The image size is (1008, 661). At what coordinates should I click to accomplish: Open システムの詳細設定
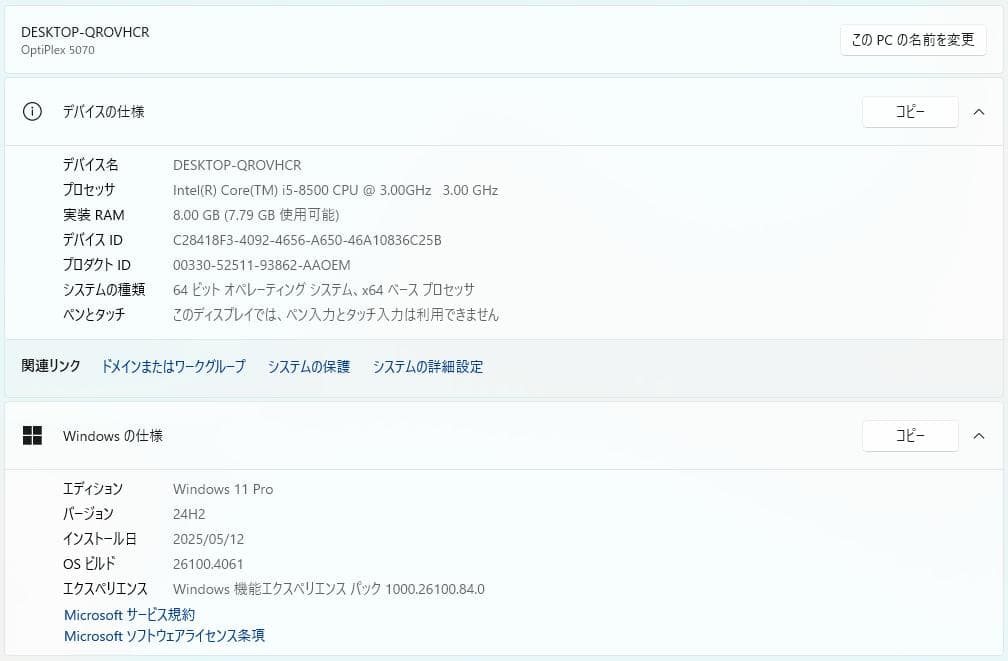(426, 366)
